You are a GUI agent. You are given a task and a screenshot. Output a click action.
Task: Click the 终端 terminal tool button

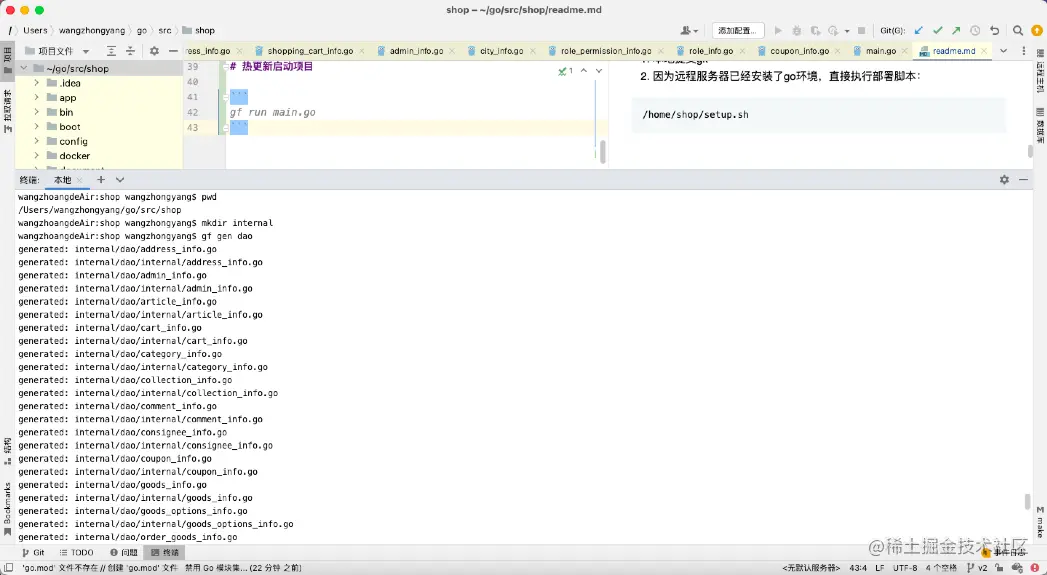pyautogui.click(x=165, y=552)
